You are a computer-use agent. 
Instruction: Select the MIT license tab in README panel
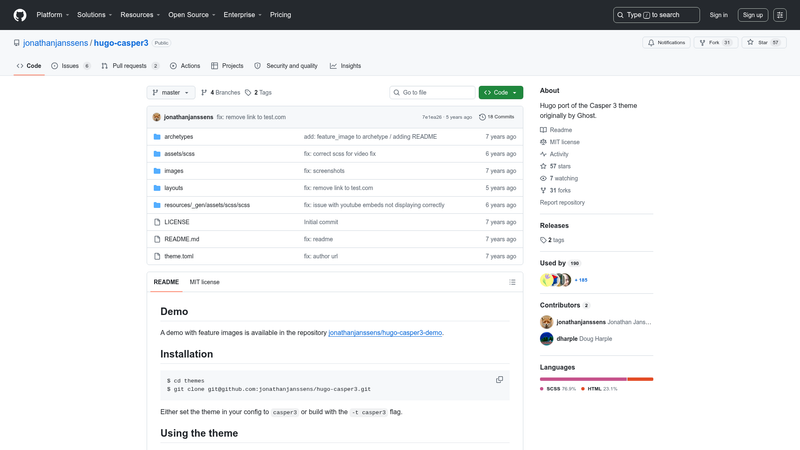tap(205, 282)
